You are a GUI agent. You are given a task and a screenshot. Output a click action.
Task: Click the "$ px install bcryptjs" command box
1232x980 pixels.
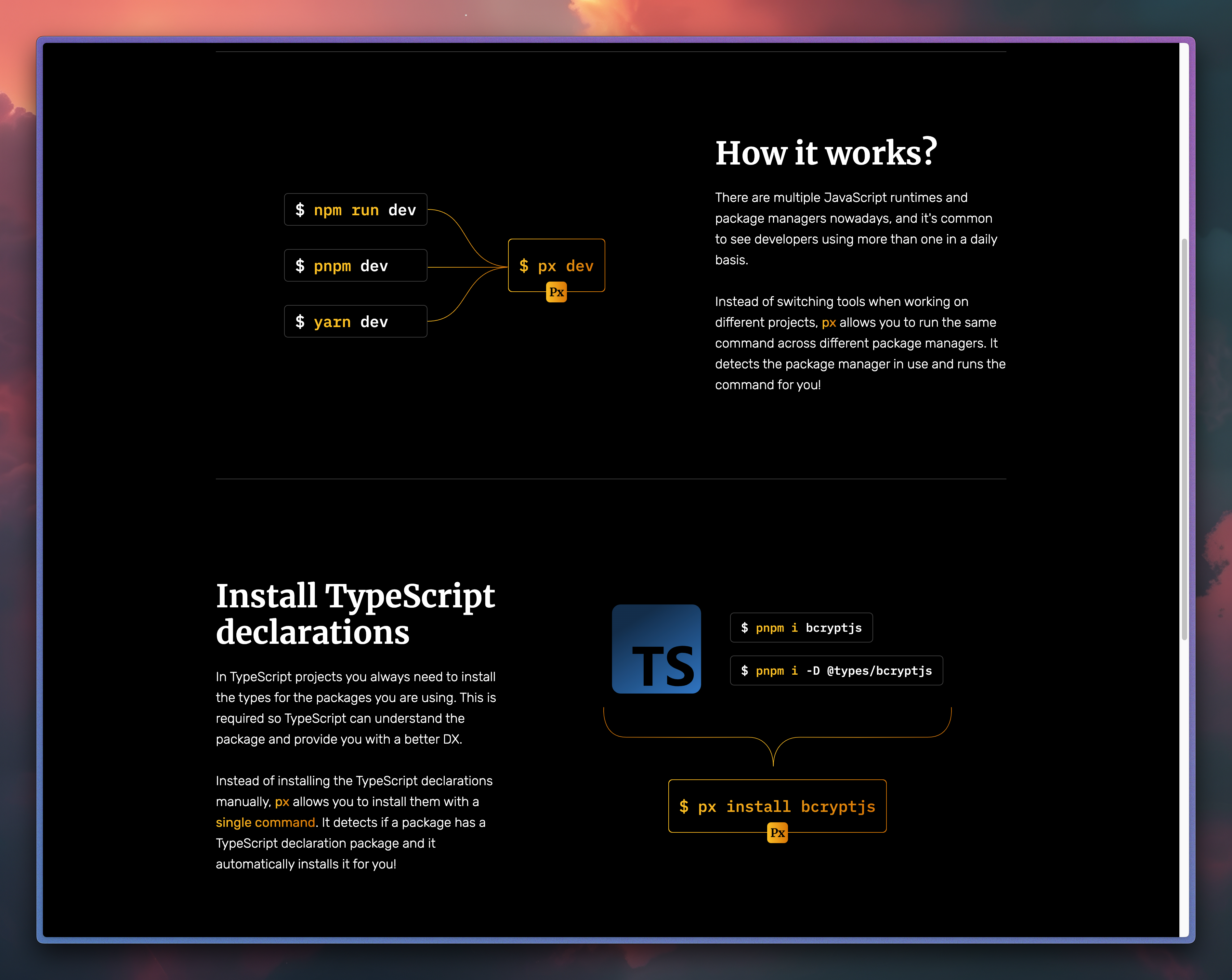pyautogui.click(x=777, y=806)
